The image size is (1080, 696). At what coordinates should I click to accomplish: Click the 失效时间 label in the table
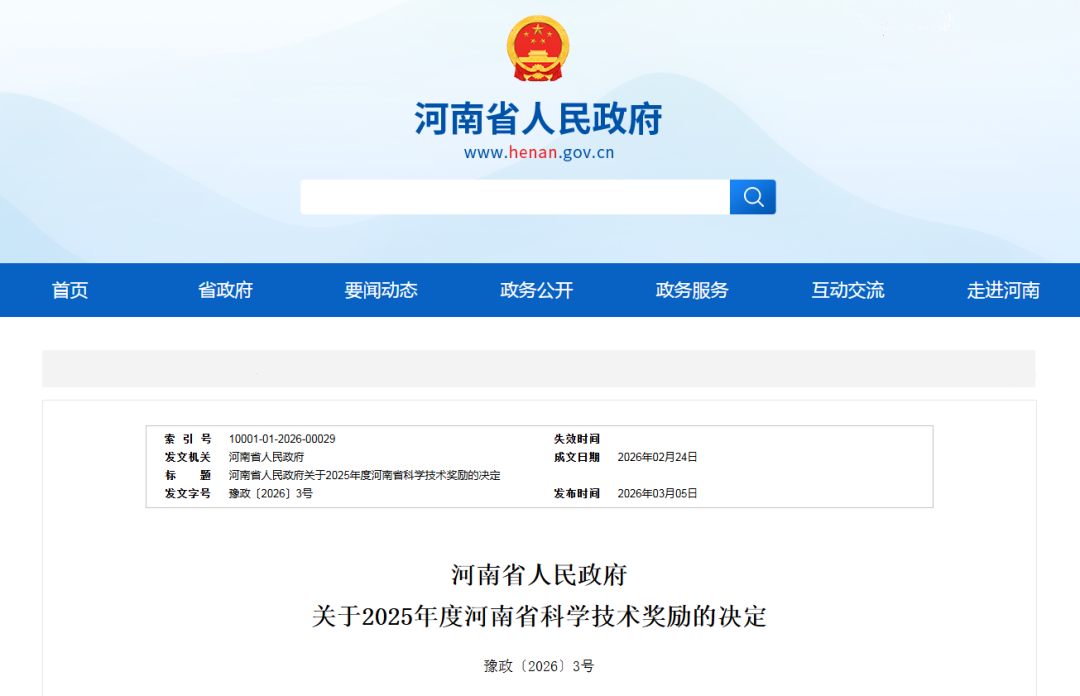(577, 439)
